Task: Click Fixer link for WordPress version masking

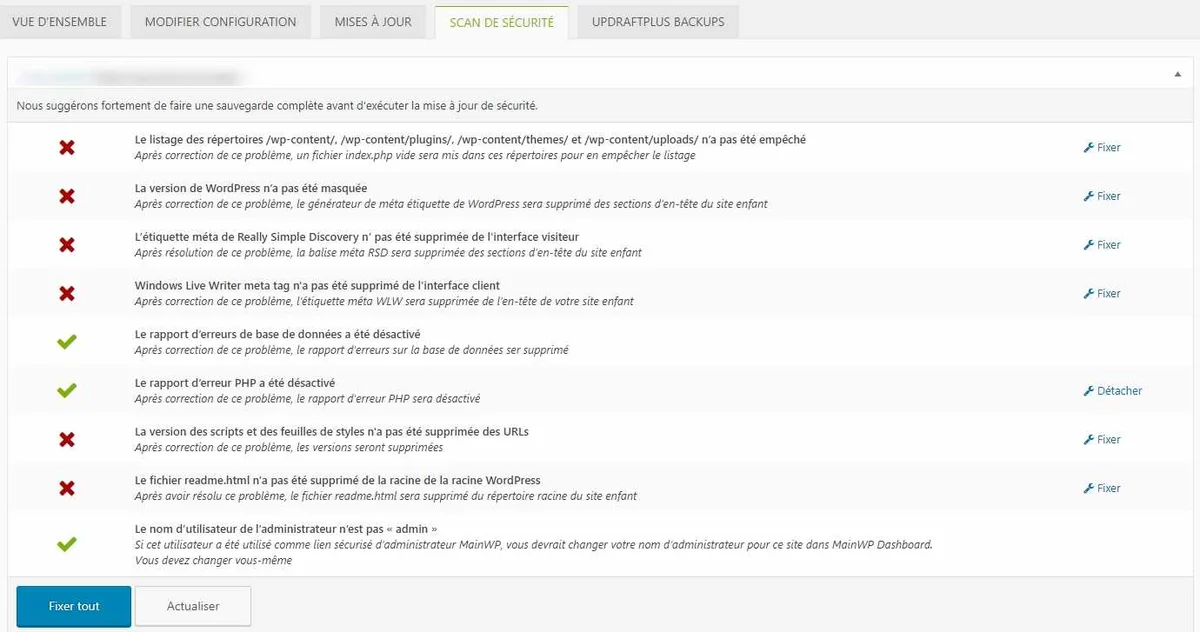Action: 1102,196
